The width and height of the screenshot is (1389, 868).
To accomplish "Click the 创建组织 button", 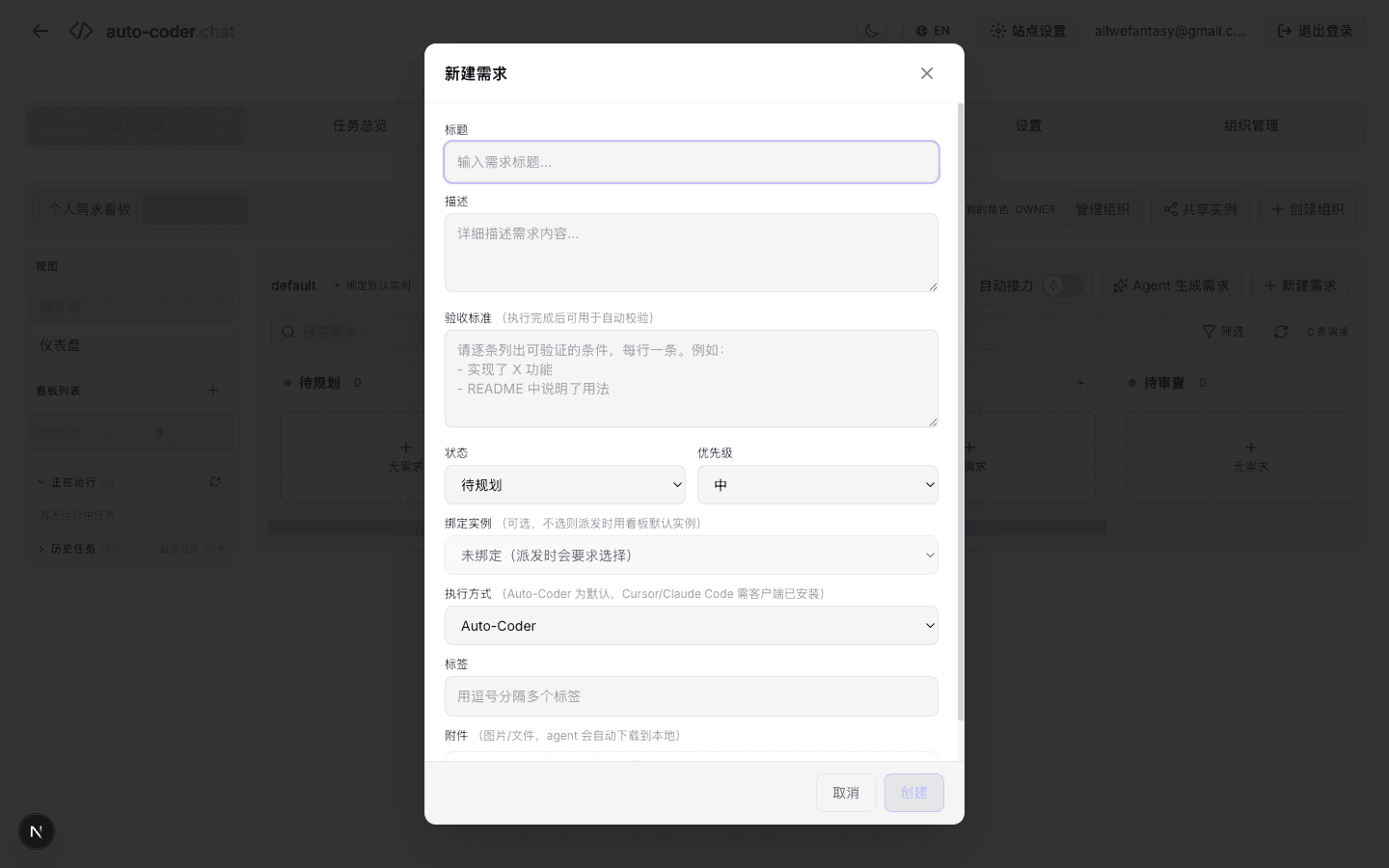I will [1309, 208].
